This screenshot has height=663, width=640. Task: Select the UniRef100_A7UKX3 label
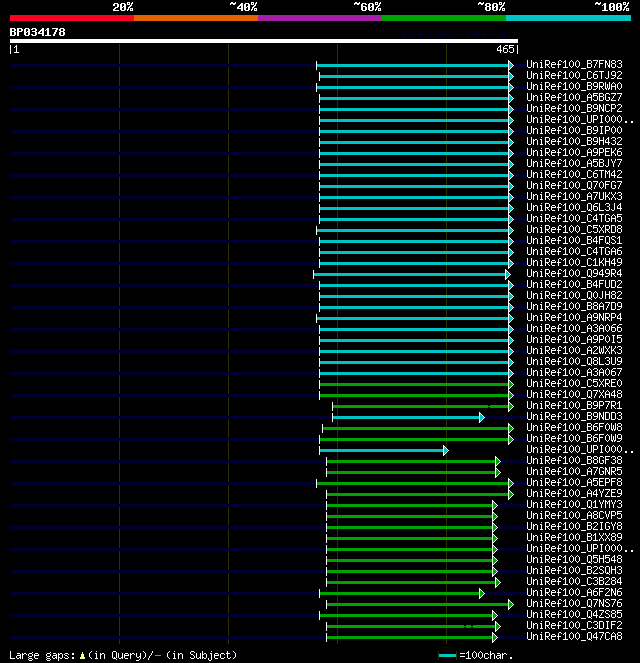click(x=574, y=196)
